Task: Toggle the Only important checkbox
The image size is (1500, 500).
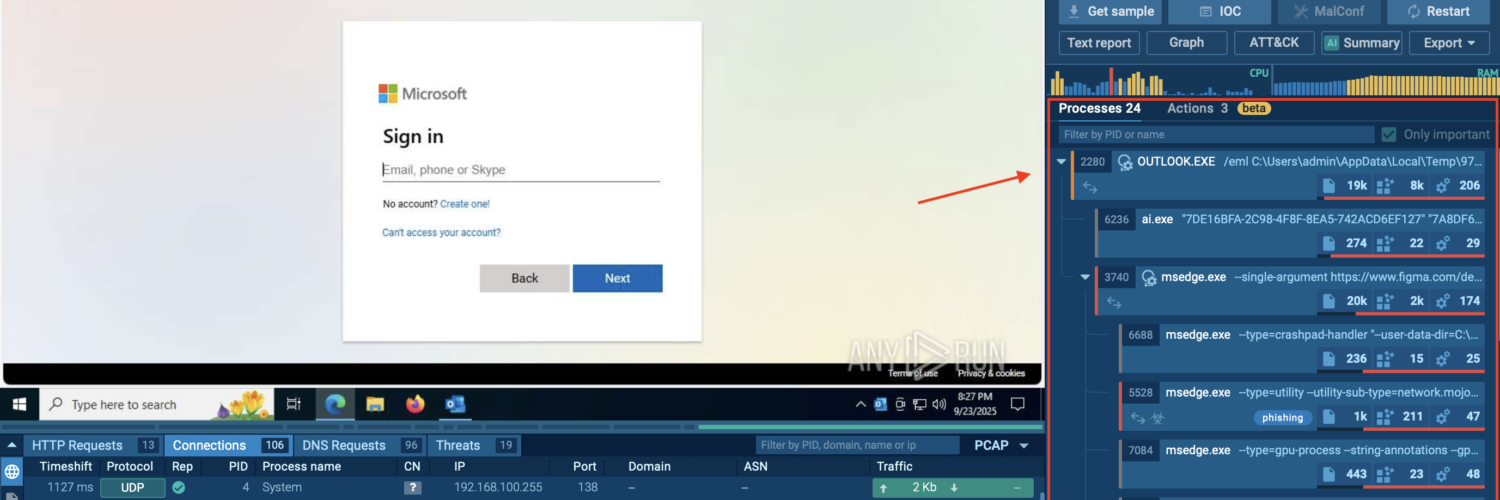Action: 1388,134
